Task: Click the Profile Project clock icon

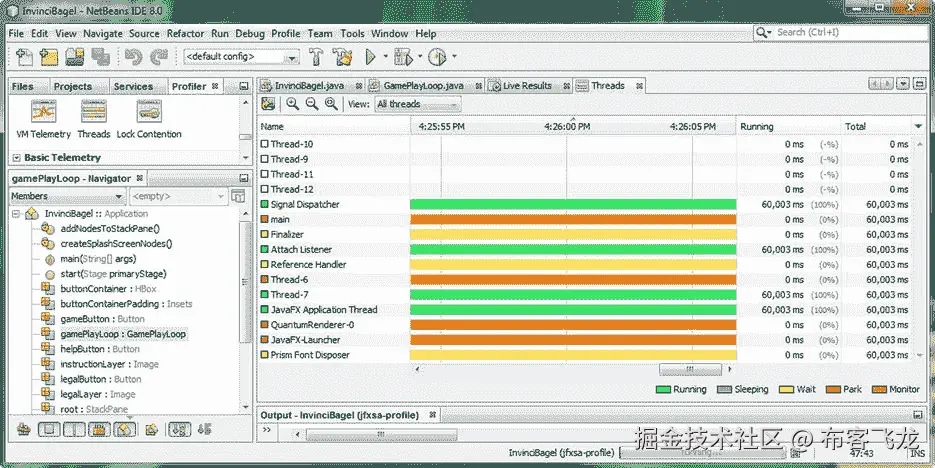Action: click(438, 57)
